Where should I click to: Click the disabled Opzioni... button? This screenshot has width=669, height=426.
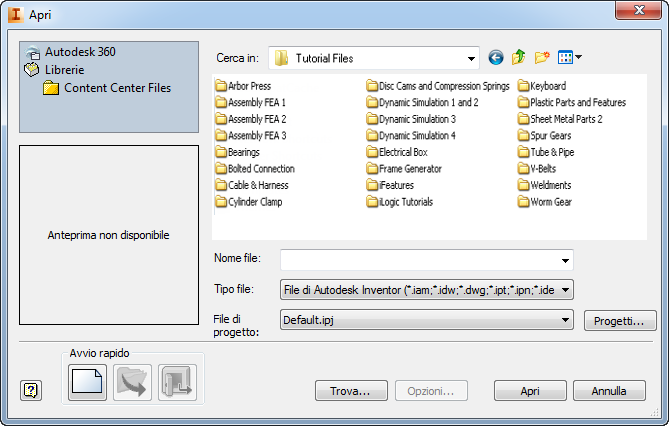(x=431, y=391)
